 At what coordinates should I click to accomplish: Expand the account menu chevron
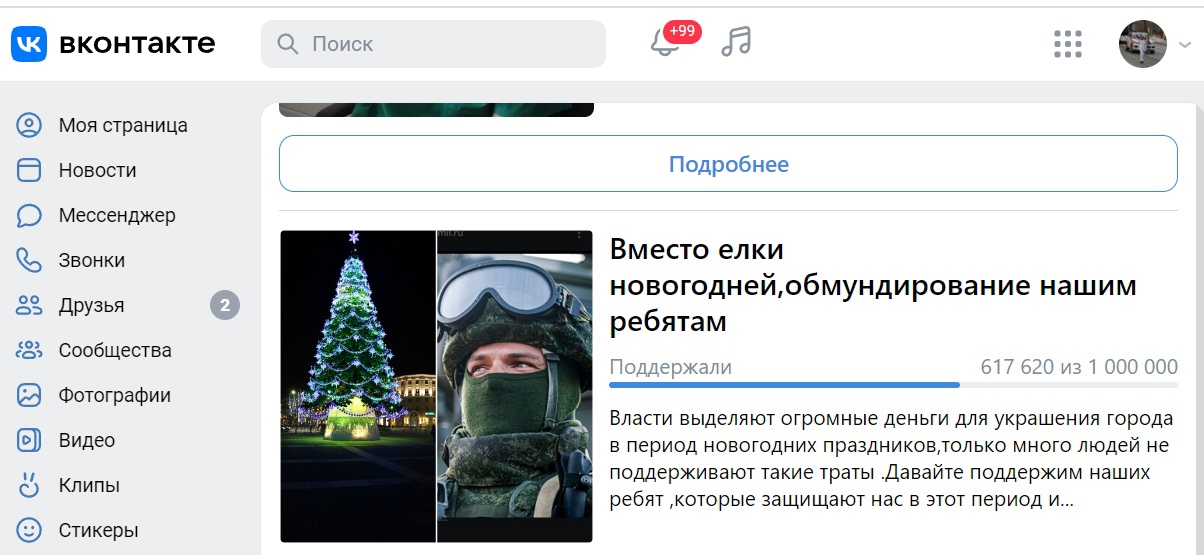pos(1185,45)
